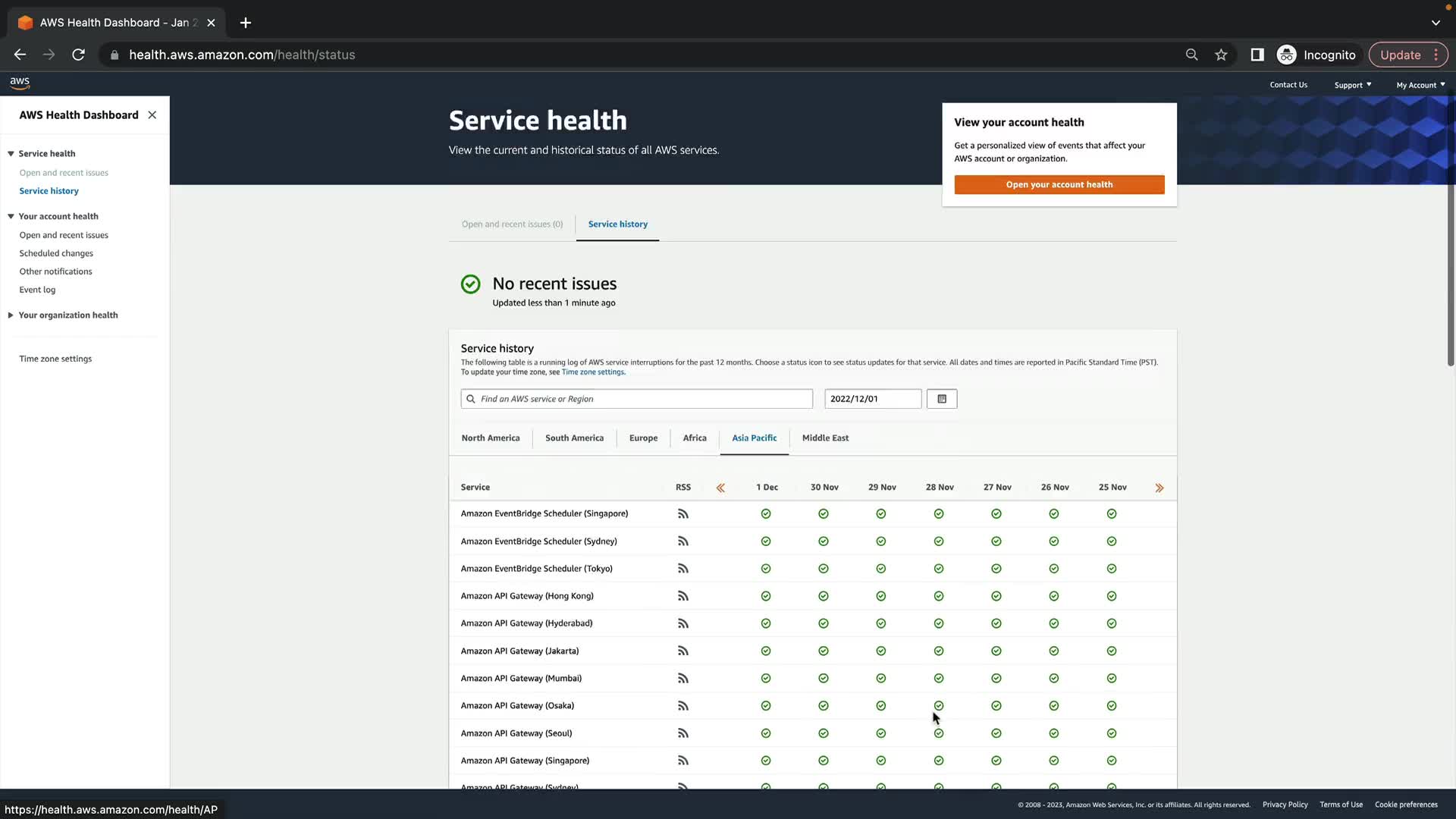The width and height of the screenshot is (1456, 819).
Task: Open the calendar date picker icon
Action: (942, 399)
